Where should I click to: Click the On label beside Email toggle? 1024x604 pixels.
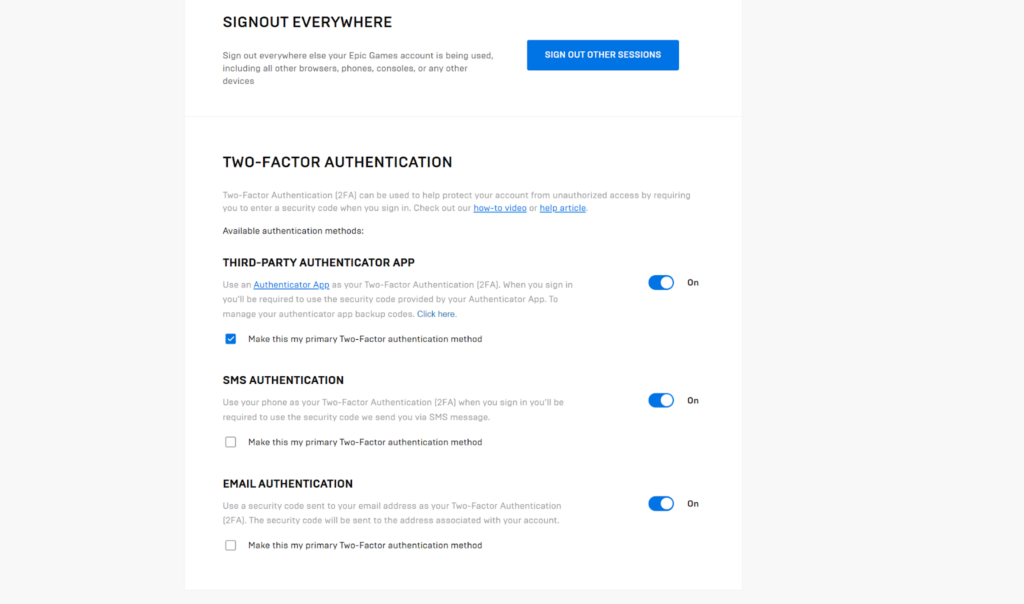point(693,503)
